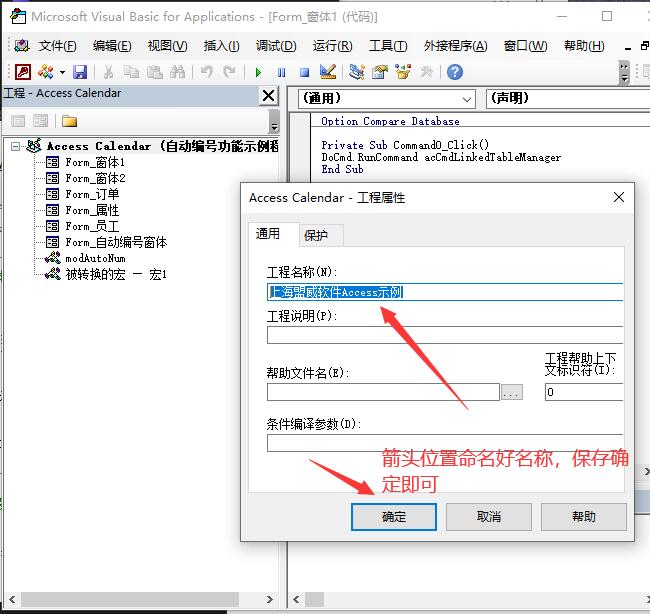Image resolution: width=650 pixels, height=614 pixels.
Task: Click the Paste toolbar icon
Action: click(155, 72)
